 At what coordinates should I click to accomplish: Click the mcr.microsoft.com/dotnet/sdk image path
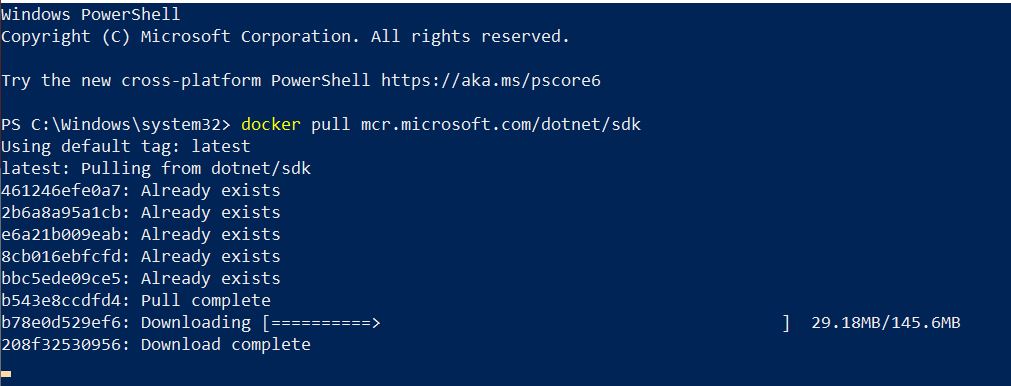point(501,125)
